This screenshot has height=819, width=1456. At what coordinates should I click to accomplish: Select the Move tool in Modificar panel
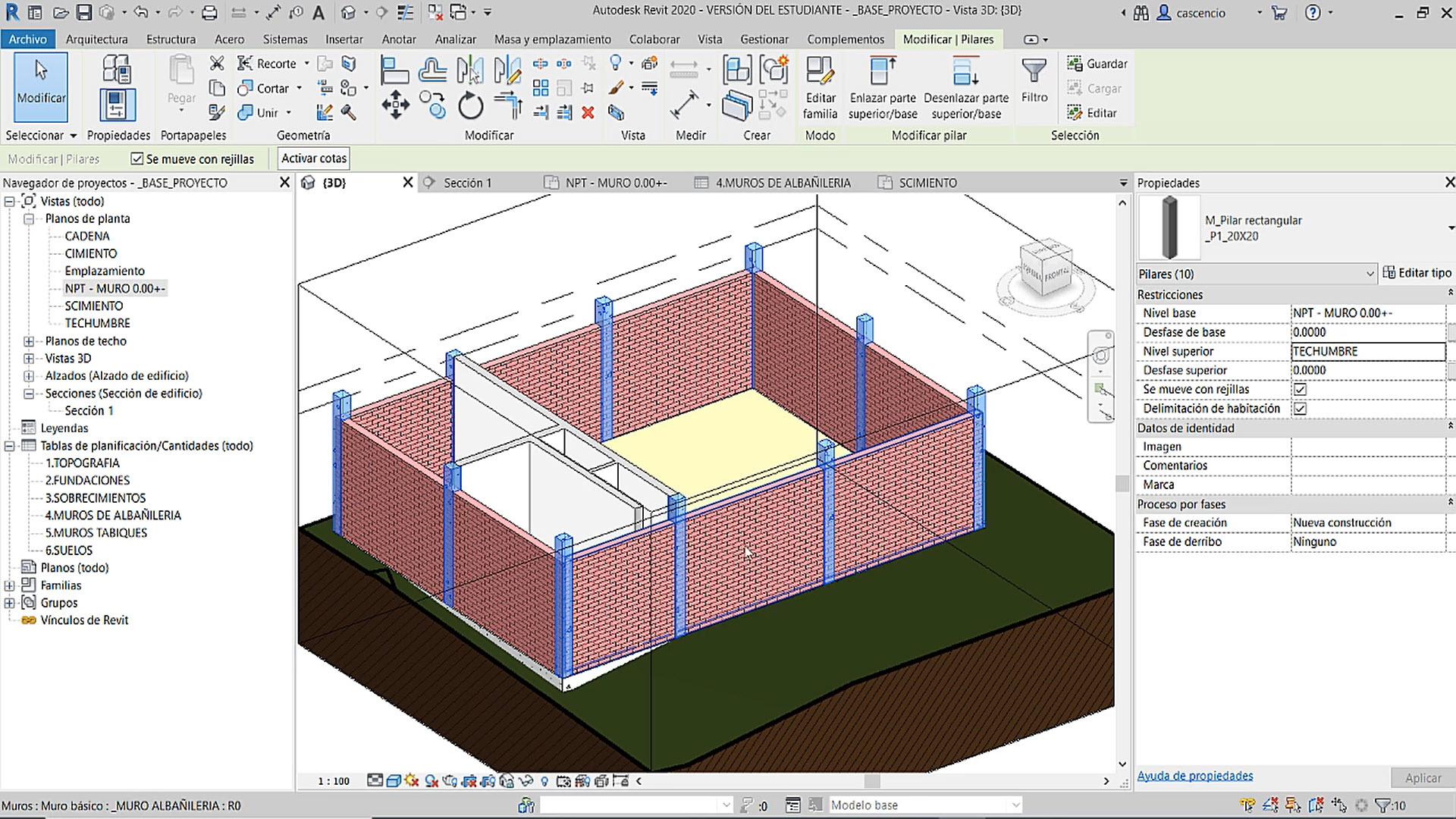394,105
